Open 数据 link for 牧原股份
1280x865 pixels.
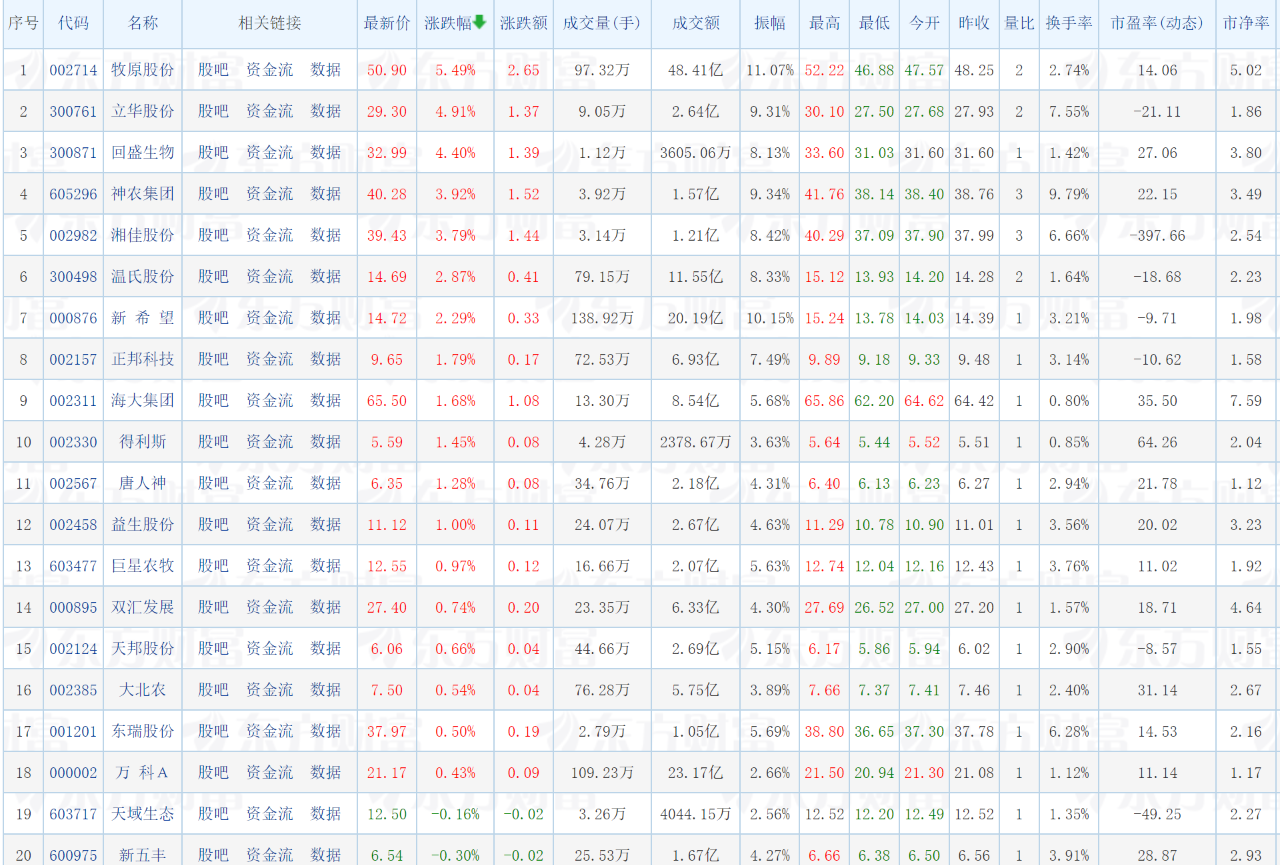click(326, 70)
